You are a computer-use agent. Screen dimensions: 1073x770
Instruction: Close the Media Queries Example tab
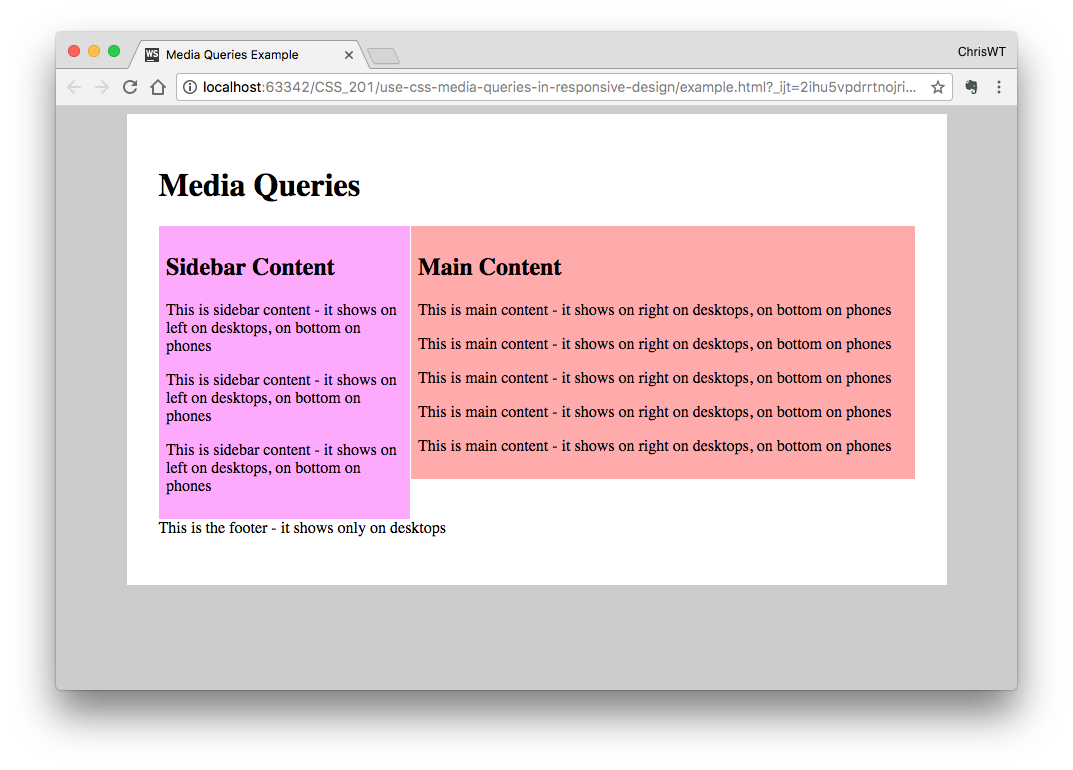[349, 55]
